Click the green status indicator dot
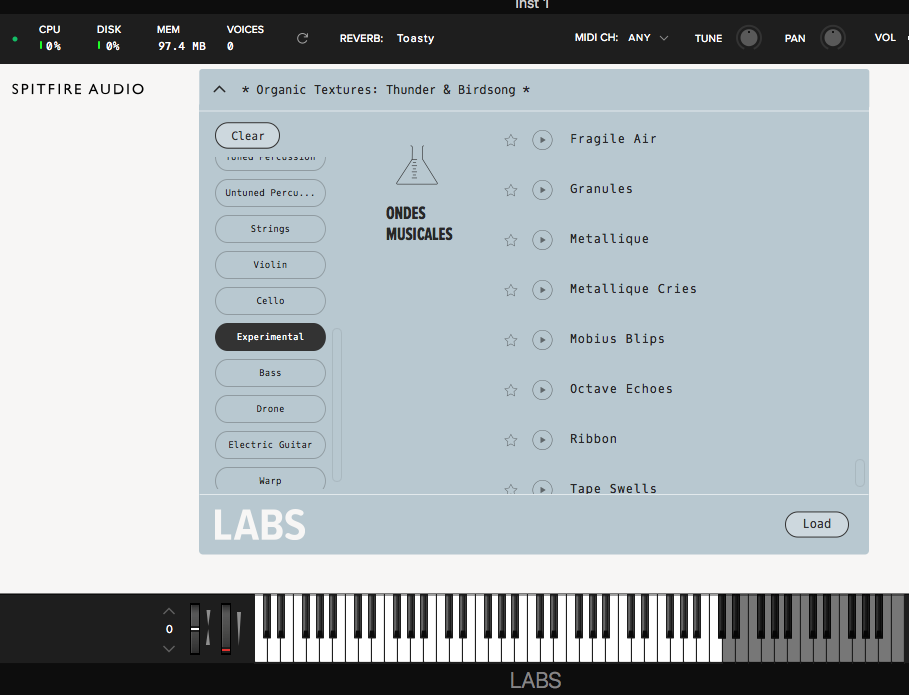This screenshot has height=695, width=909. click(x=14, y=38)
